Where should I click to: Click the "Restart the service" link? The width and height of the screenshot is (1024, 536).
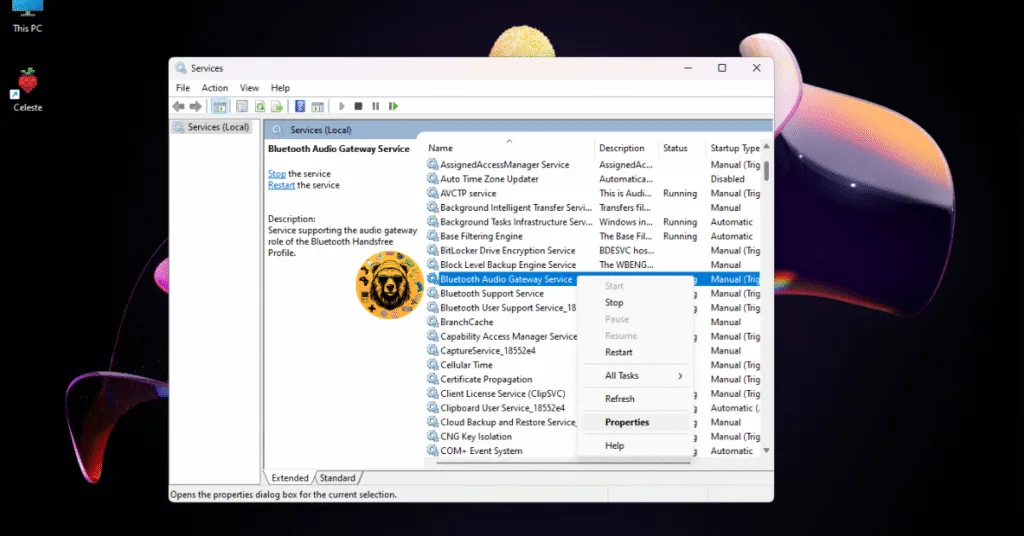[x=282, y=185]
